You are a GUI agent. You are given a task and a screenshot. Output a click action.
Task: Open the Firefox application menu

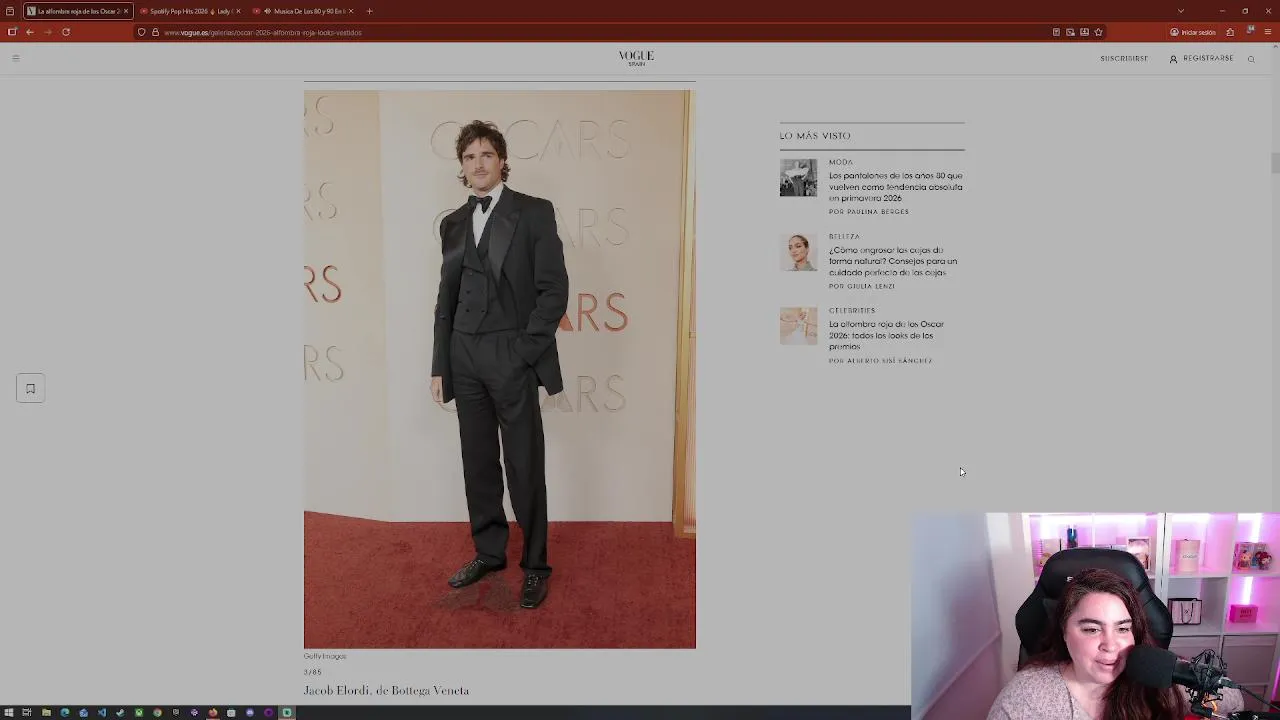[1268, 32]
